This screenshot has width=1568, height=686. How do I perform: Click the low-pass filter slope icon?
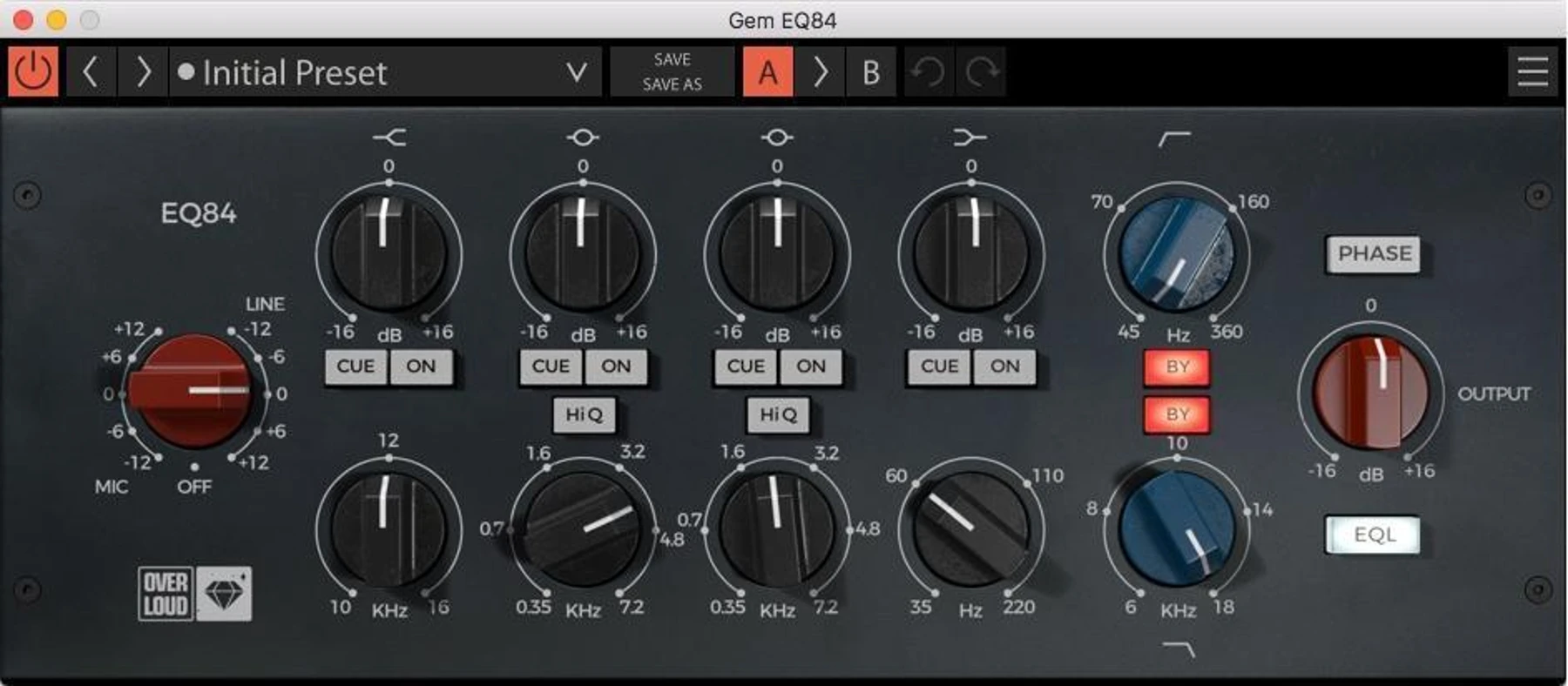click(1179, 649)
